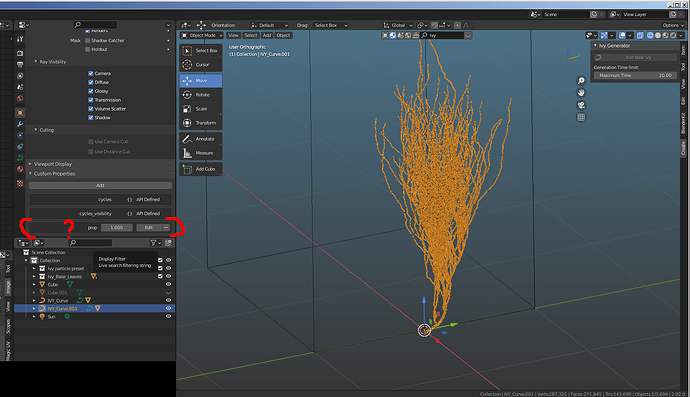
Task: Open the Material properties tab
Action: tap(20, 169)
